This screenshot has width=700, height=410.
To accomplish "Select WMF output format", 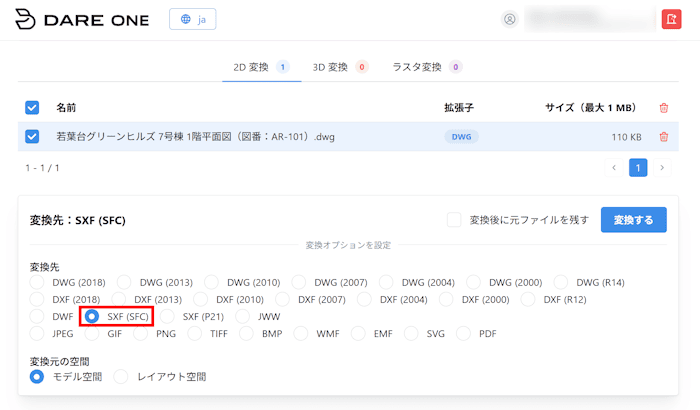I will pyautogui.click(x=301, y=334).
